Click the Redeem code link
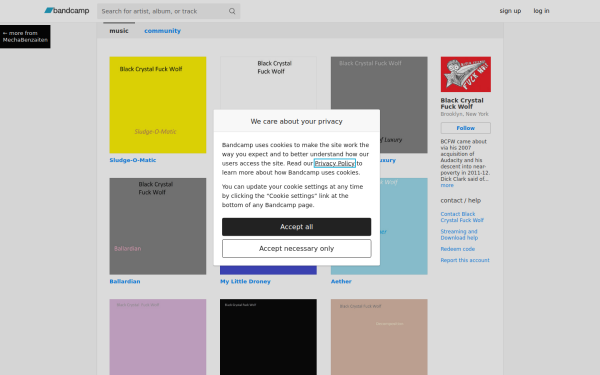The width and height of the screenshot is (600, 375). point(458,249)
